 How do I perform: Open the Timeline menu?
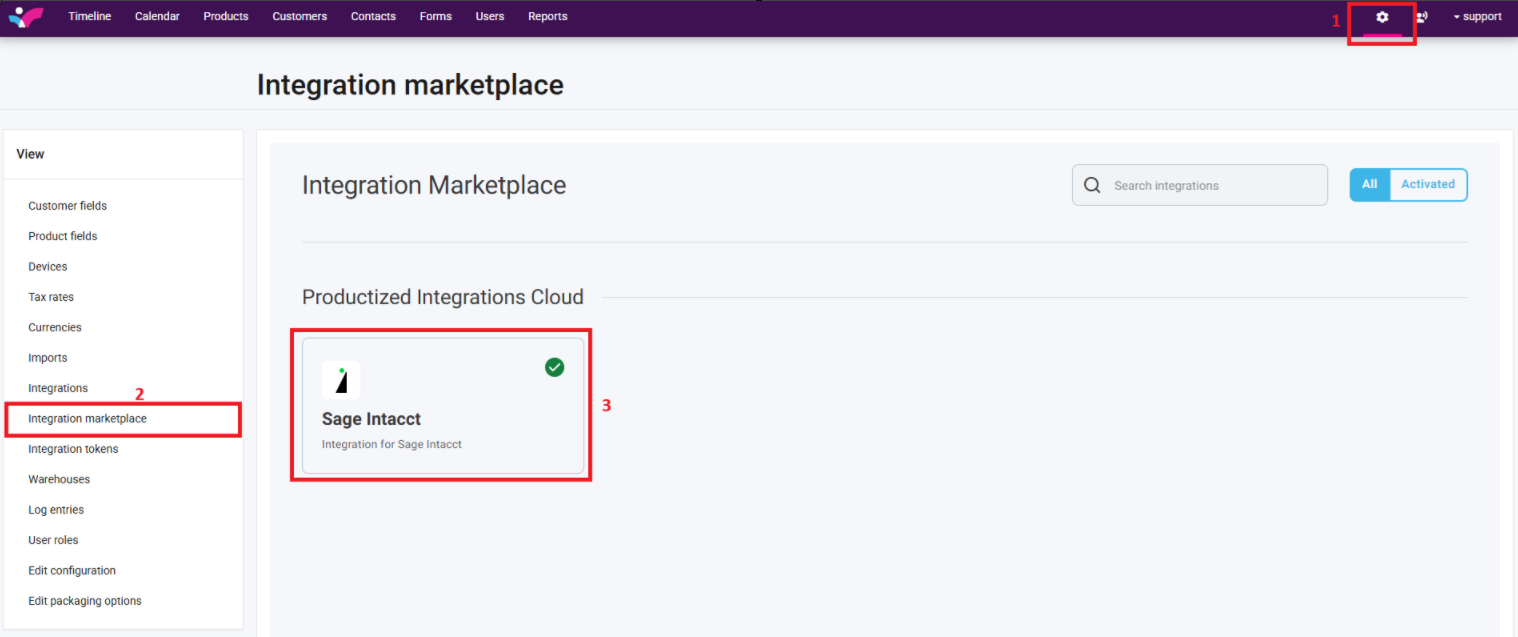click(x=90, y=17)
